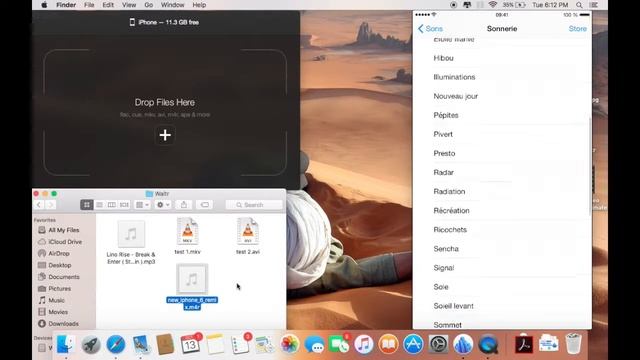This screenshot has height=360, width=640.
Task: Open Launchpad from the Dock
Action: coord(91,344)
